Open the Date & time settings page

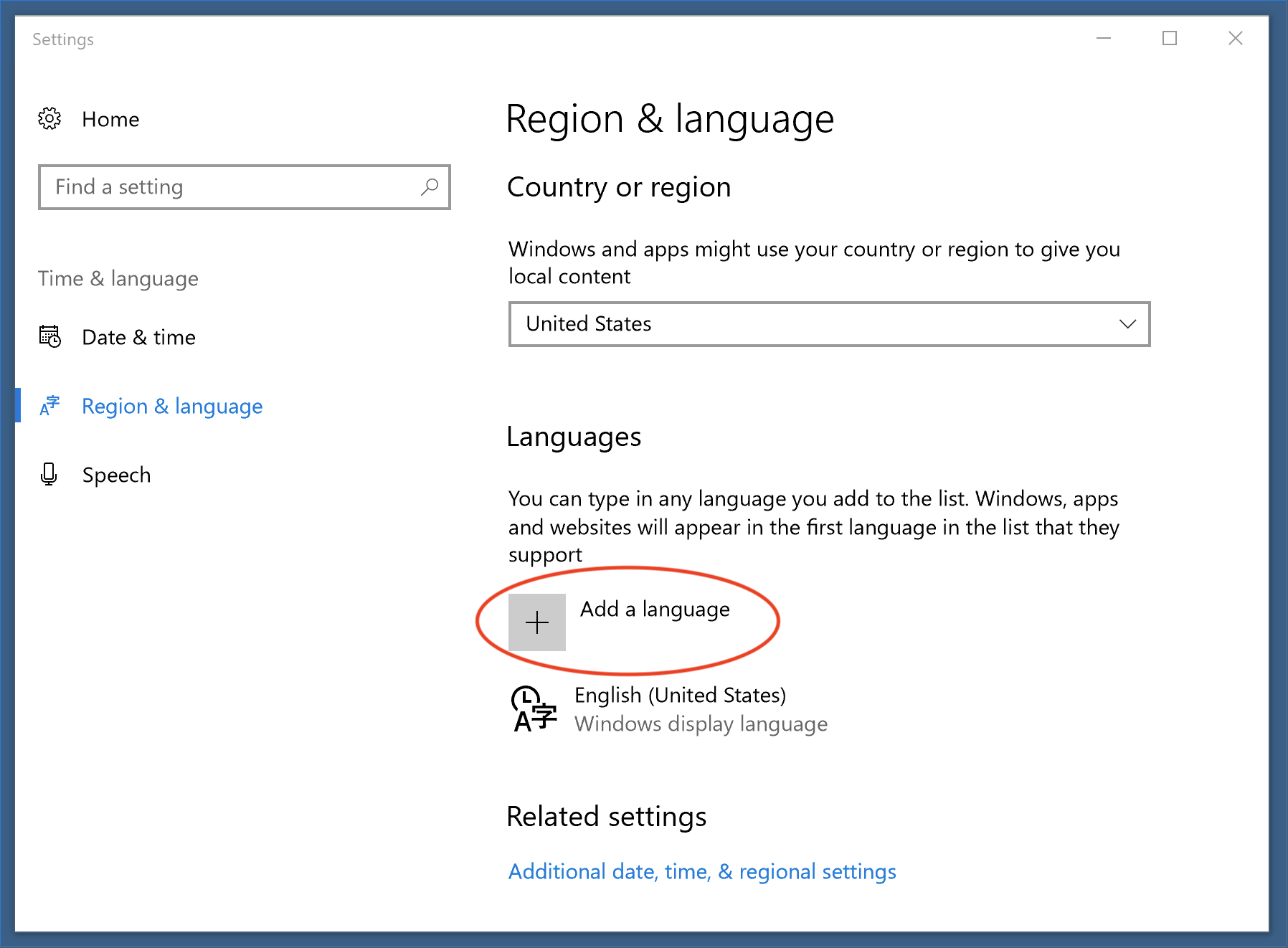[x=138, y=337]
